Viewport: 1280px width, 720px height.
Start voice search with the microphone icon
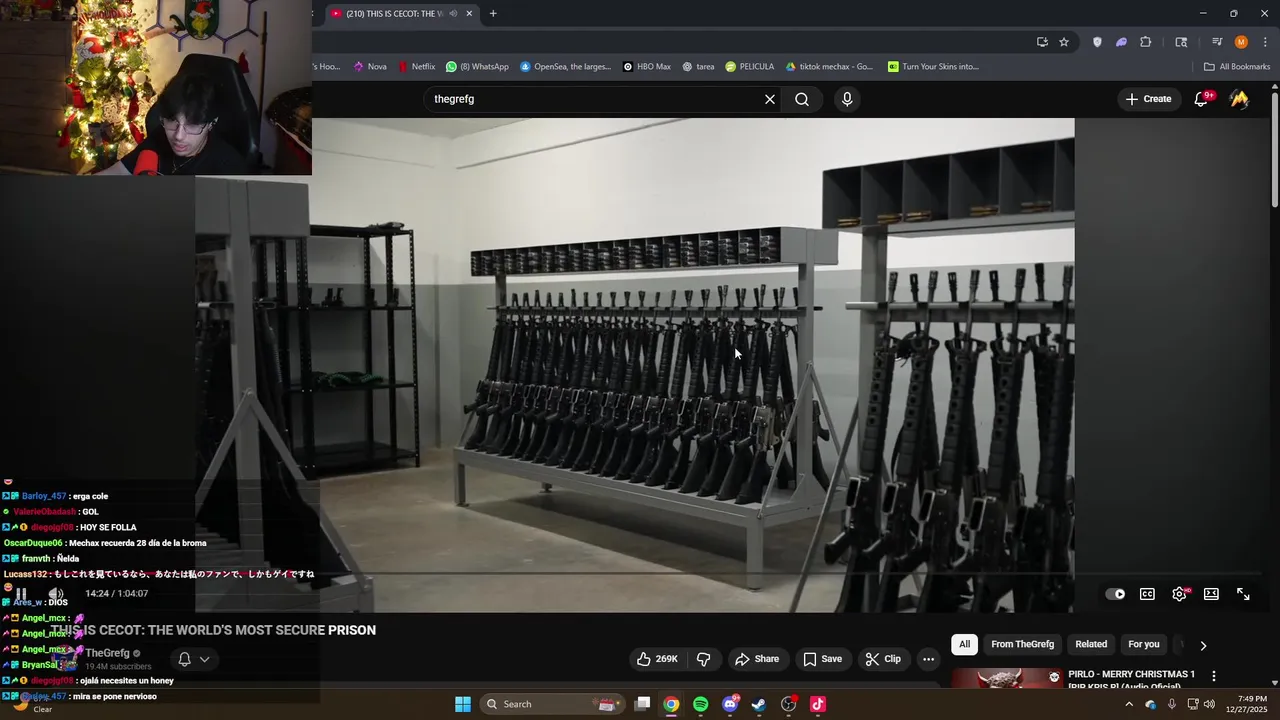point(847,99)
